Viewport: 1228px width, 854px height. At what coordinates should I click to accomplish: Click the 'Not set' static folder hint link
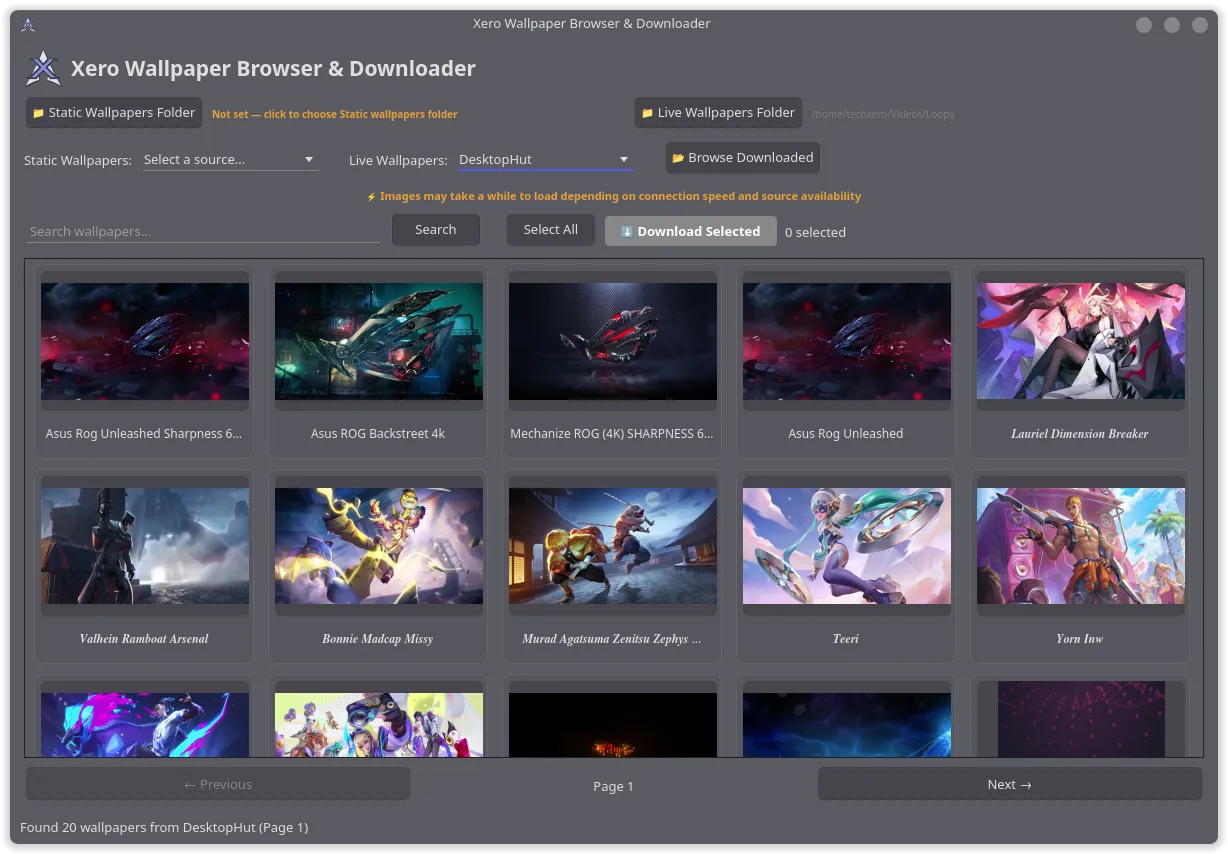point(334,115)
